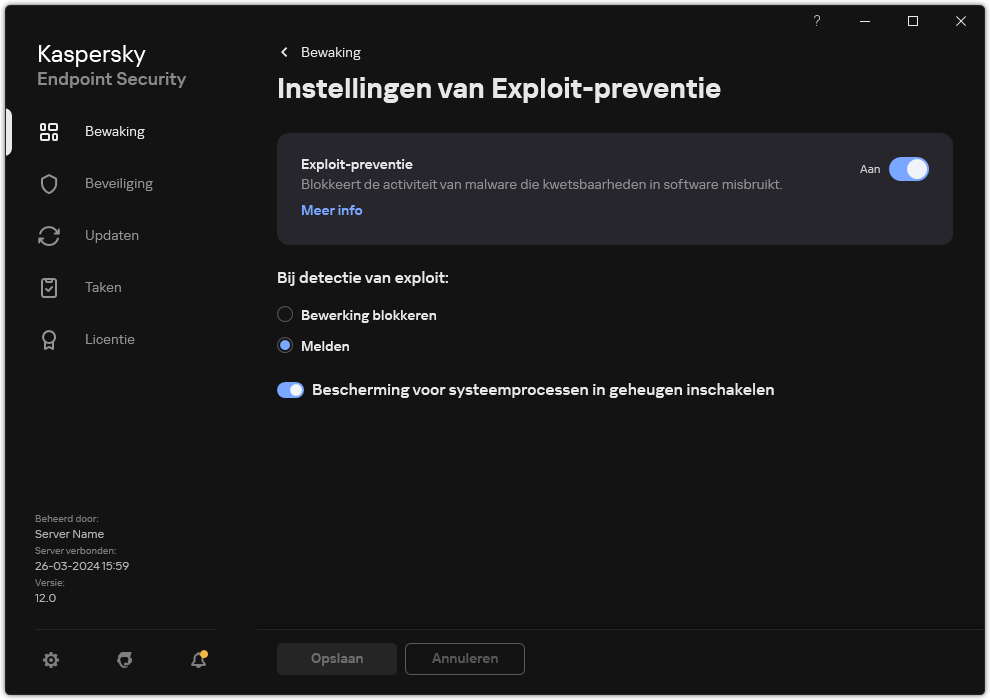Screen dimensions: 990x700
Task: Open Taken via the clipboard icon
Action: pos(48,287)
